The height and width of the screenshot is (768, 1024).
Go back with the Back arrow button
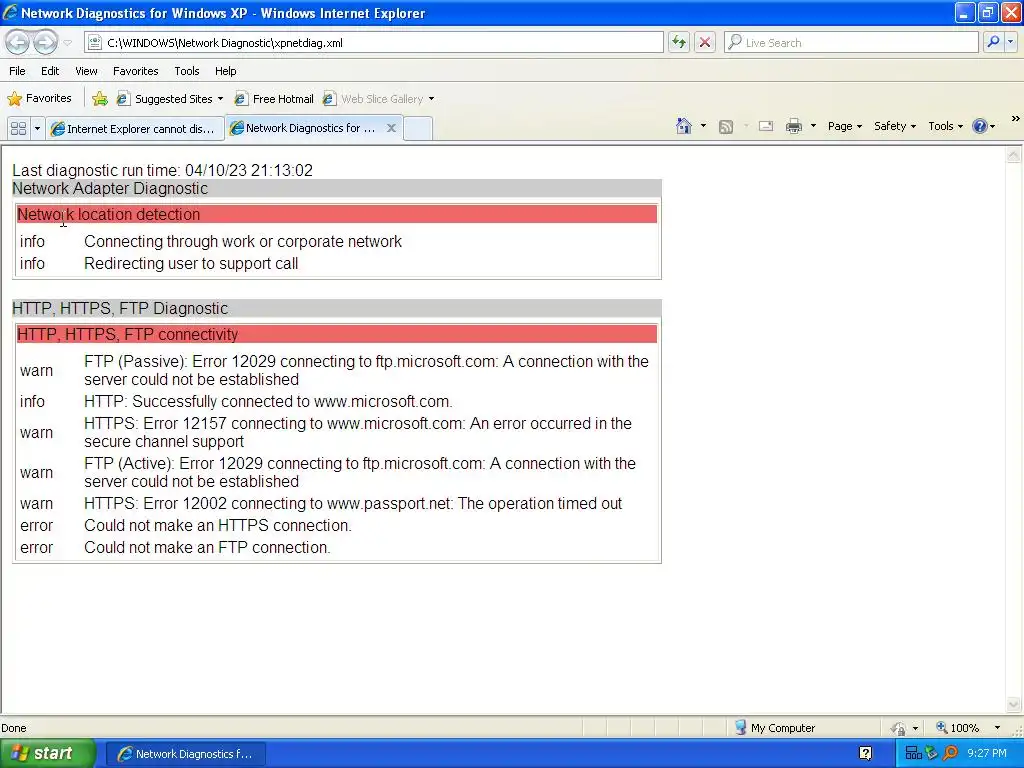(x=18, y=42)
